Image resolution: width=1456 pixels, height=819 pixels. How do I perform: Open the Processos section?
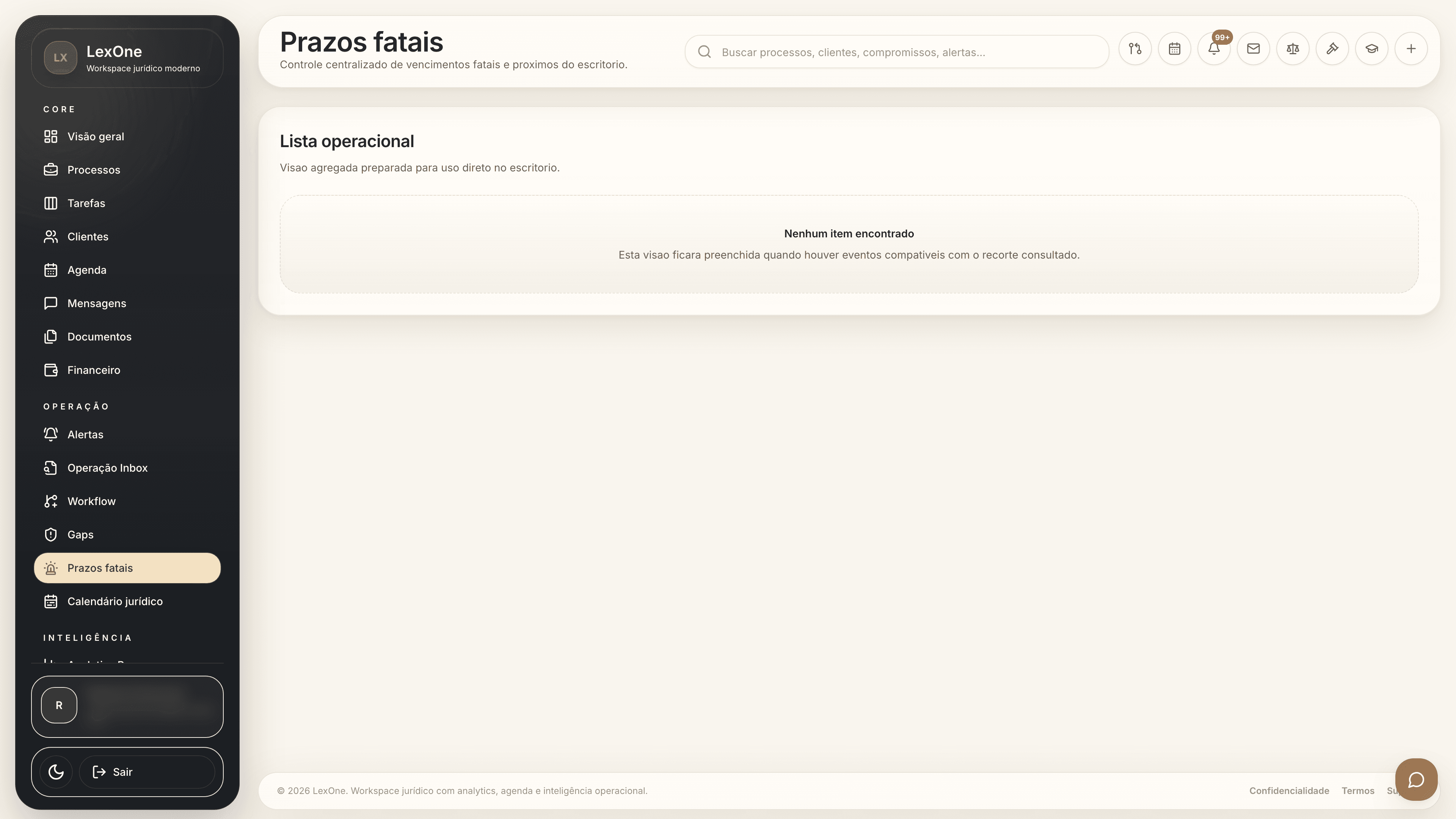coord(93,169)
